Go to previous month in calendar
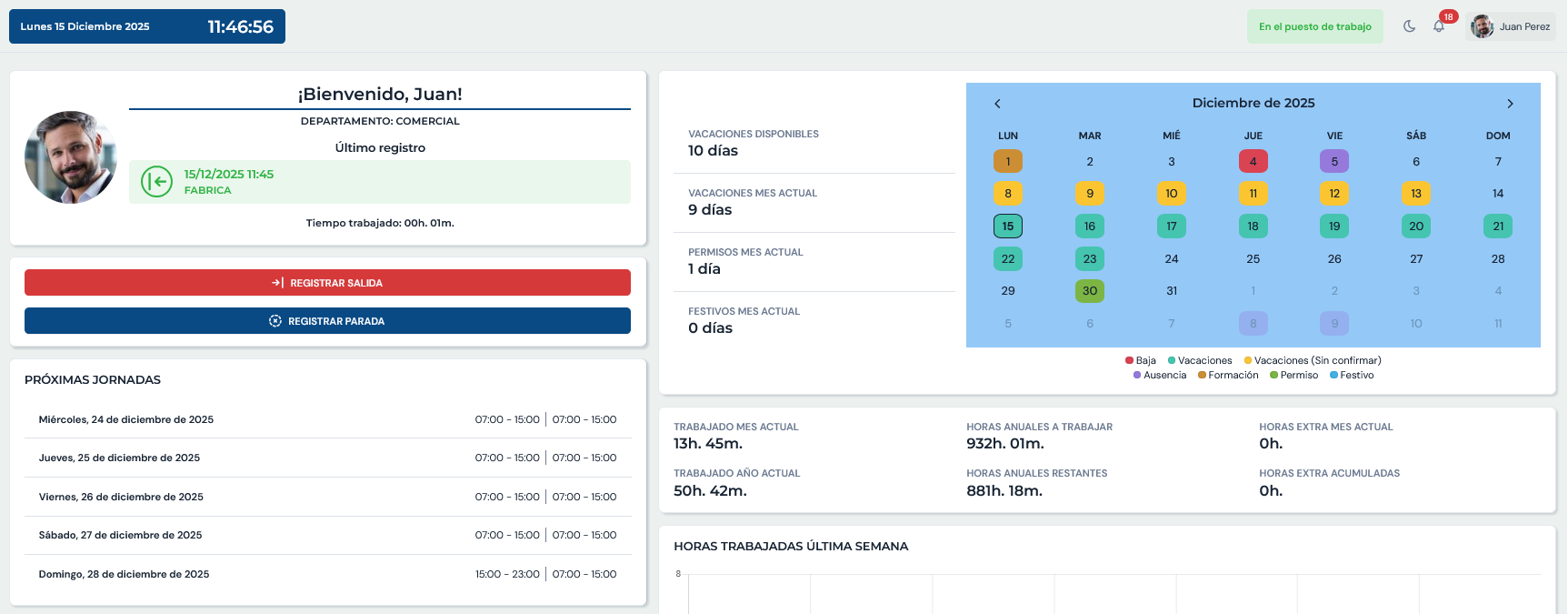 pos(997,104)
